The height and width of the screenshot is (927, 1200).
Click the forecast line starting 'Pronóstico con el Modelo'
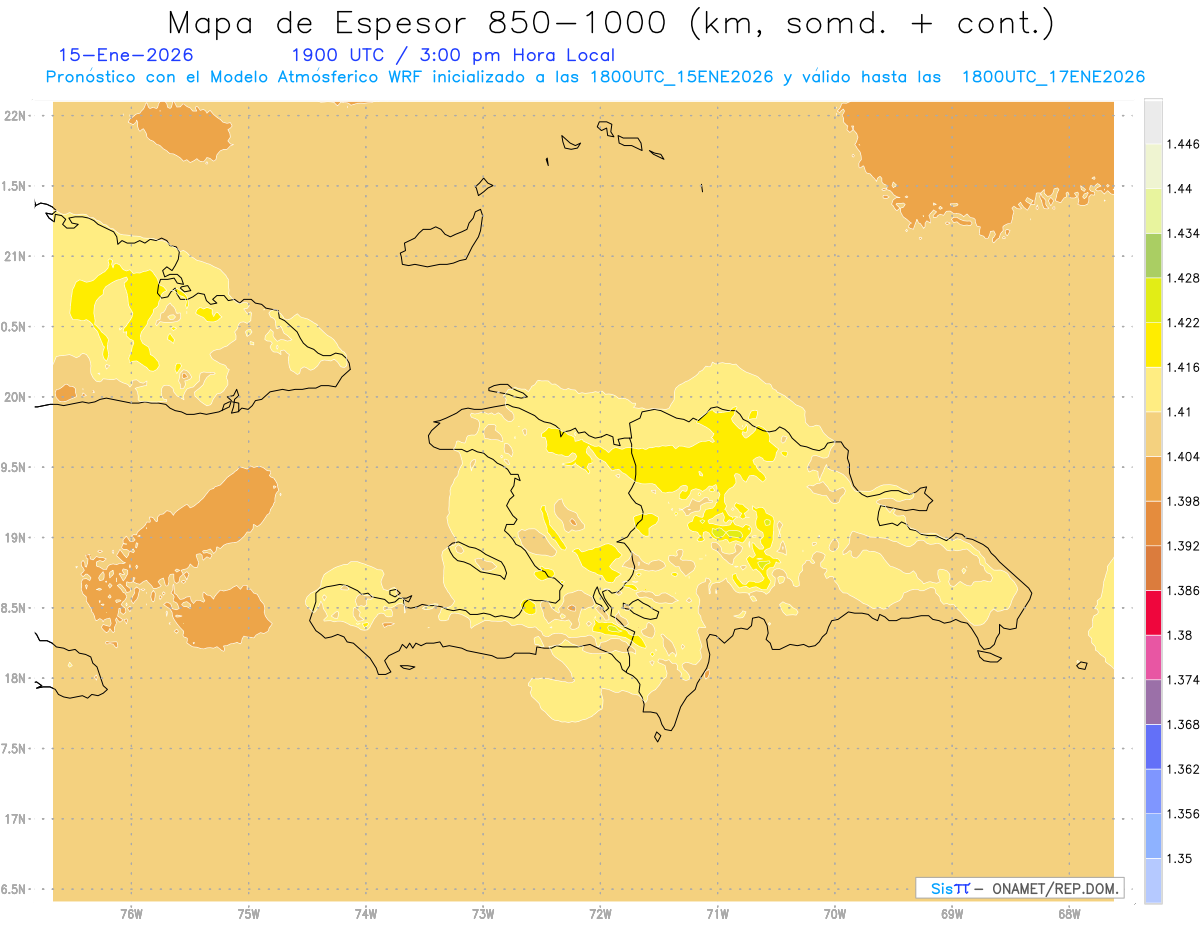coord(595,77)
